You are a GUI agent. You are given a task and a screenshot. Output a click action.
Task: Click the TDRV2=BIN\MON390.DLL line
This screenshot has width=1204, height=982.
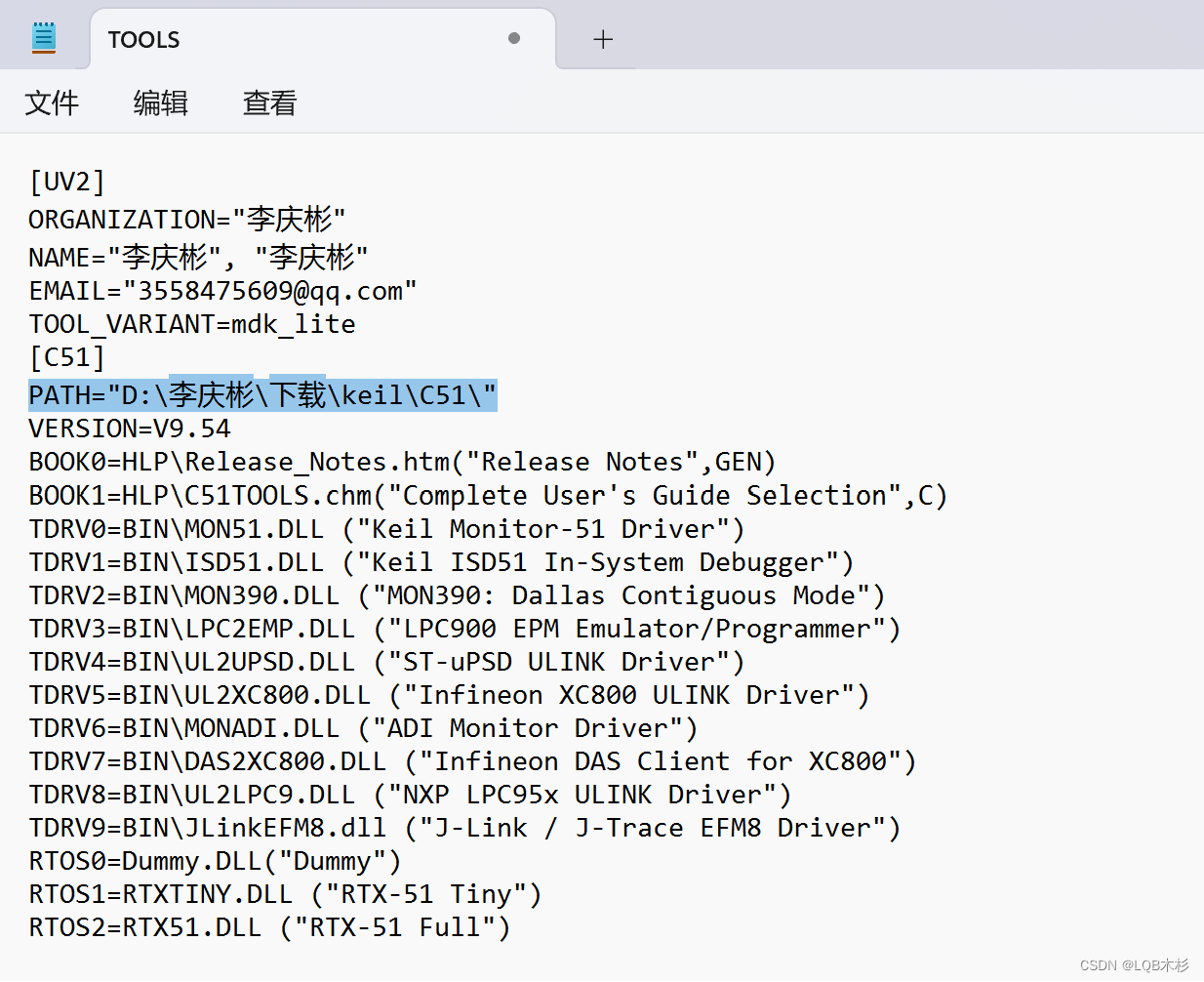pyautogui.click(x=458, y=594)
